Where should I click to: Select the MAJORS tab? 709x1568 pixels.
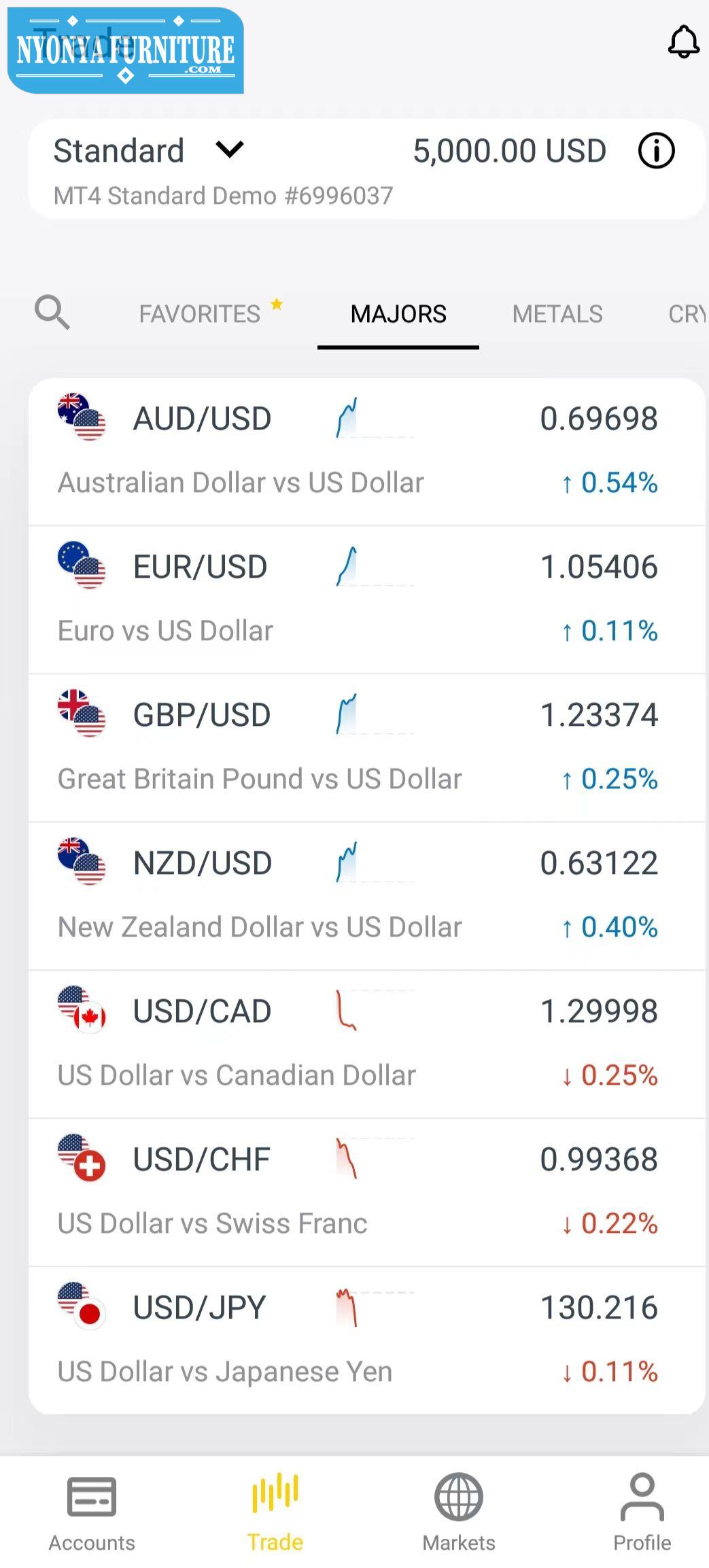[x=398, y=314]
